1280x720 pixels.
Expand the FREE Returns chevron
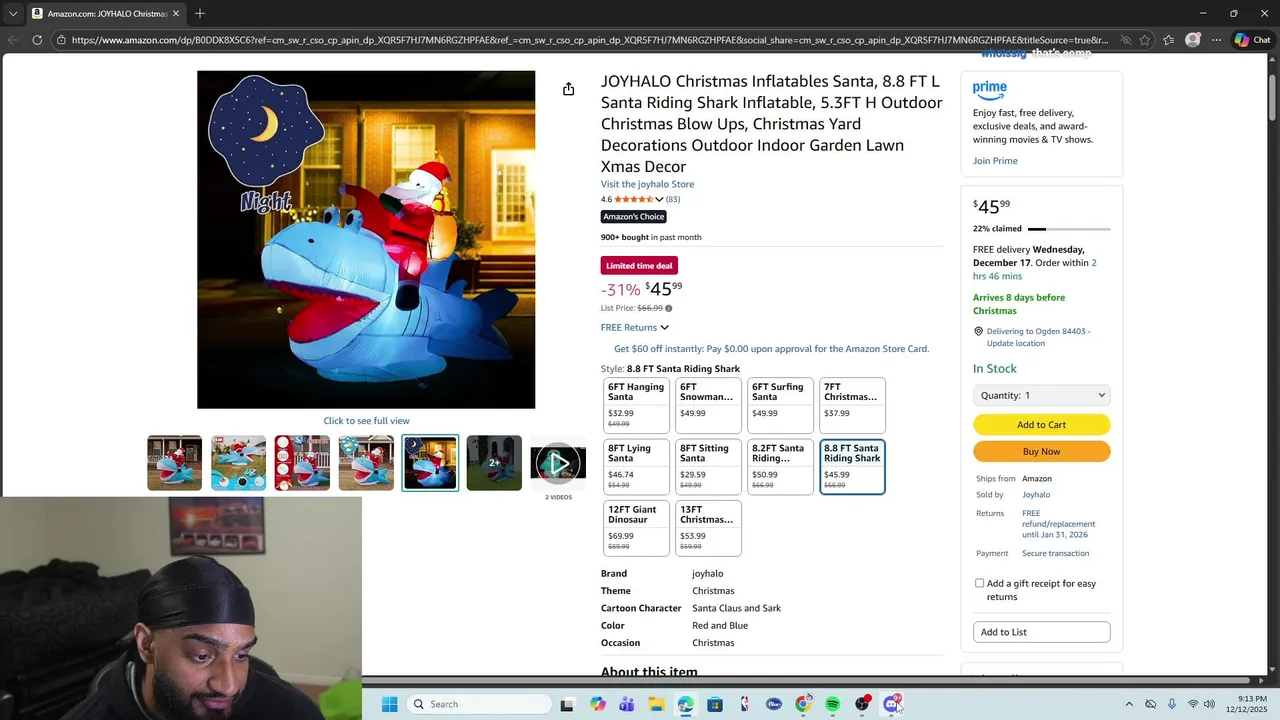(664, 328)
